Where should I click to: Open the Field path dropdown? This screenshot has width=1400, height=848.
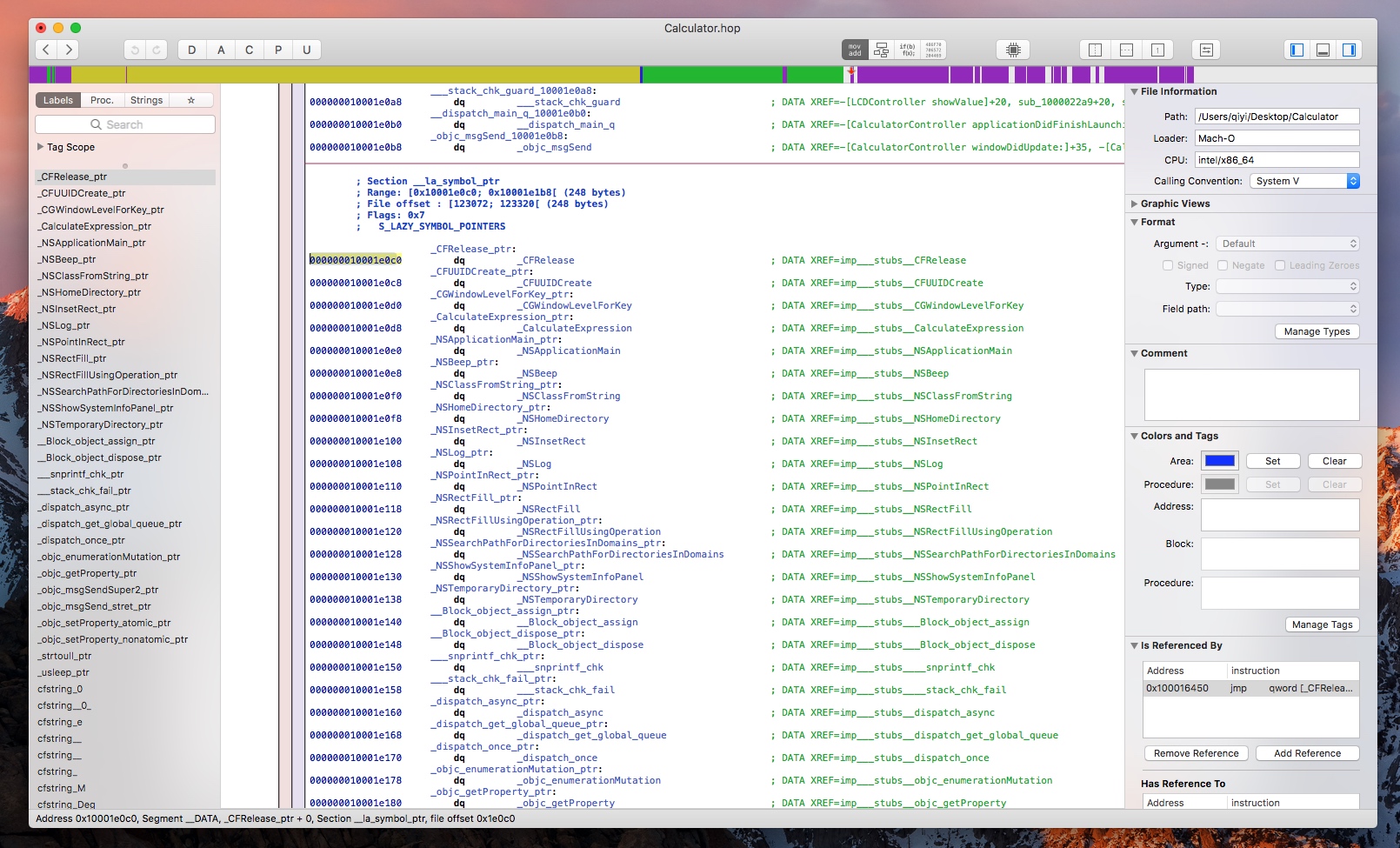[1287, 309]
